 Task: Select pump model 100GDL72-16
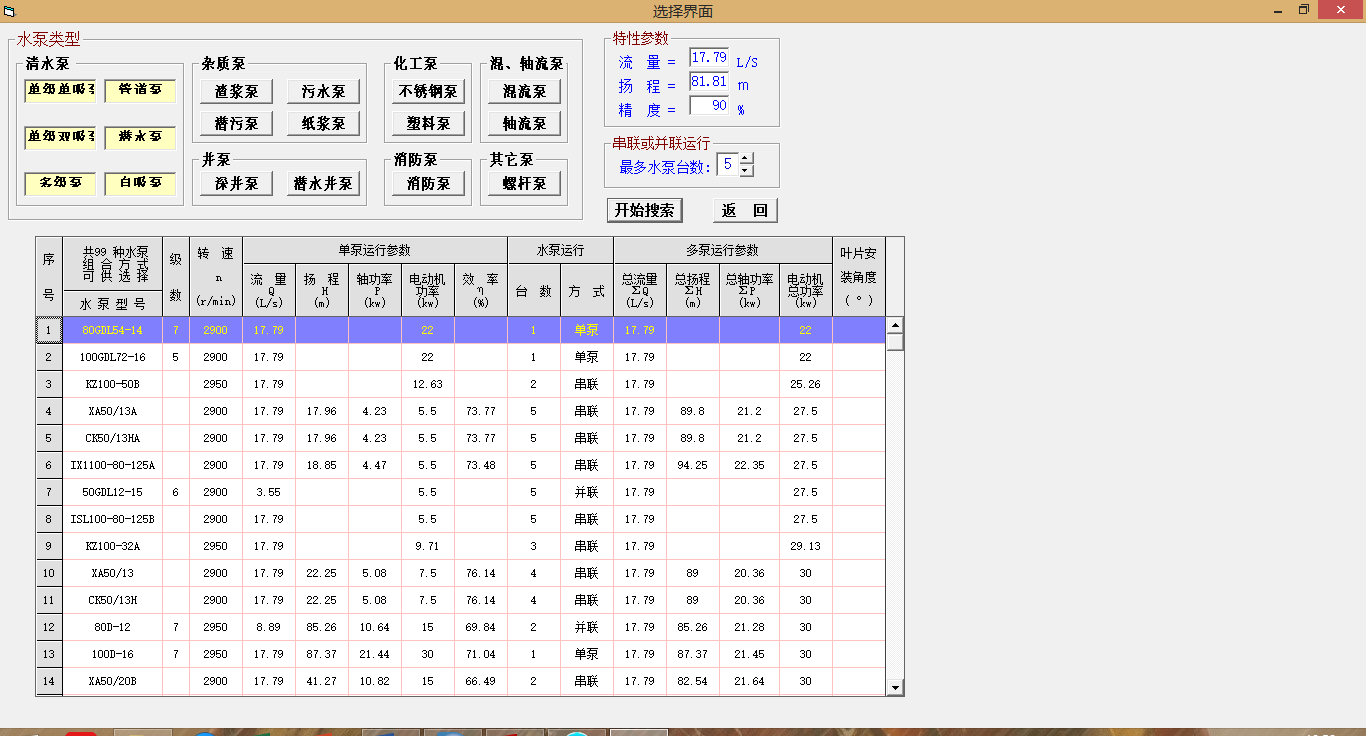pos(112,357)
